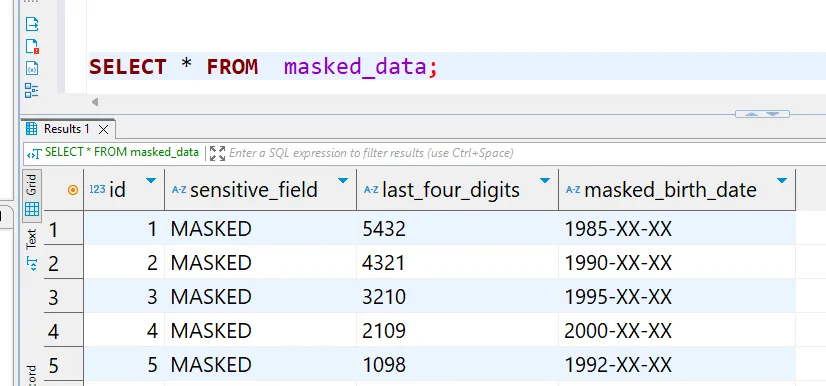Select row number 5 header
This screenshot has width=826, height=386.
63,364
